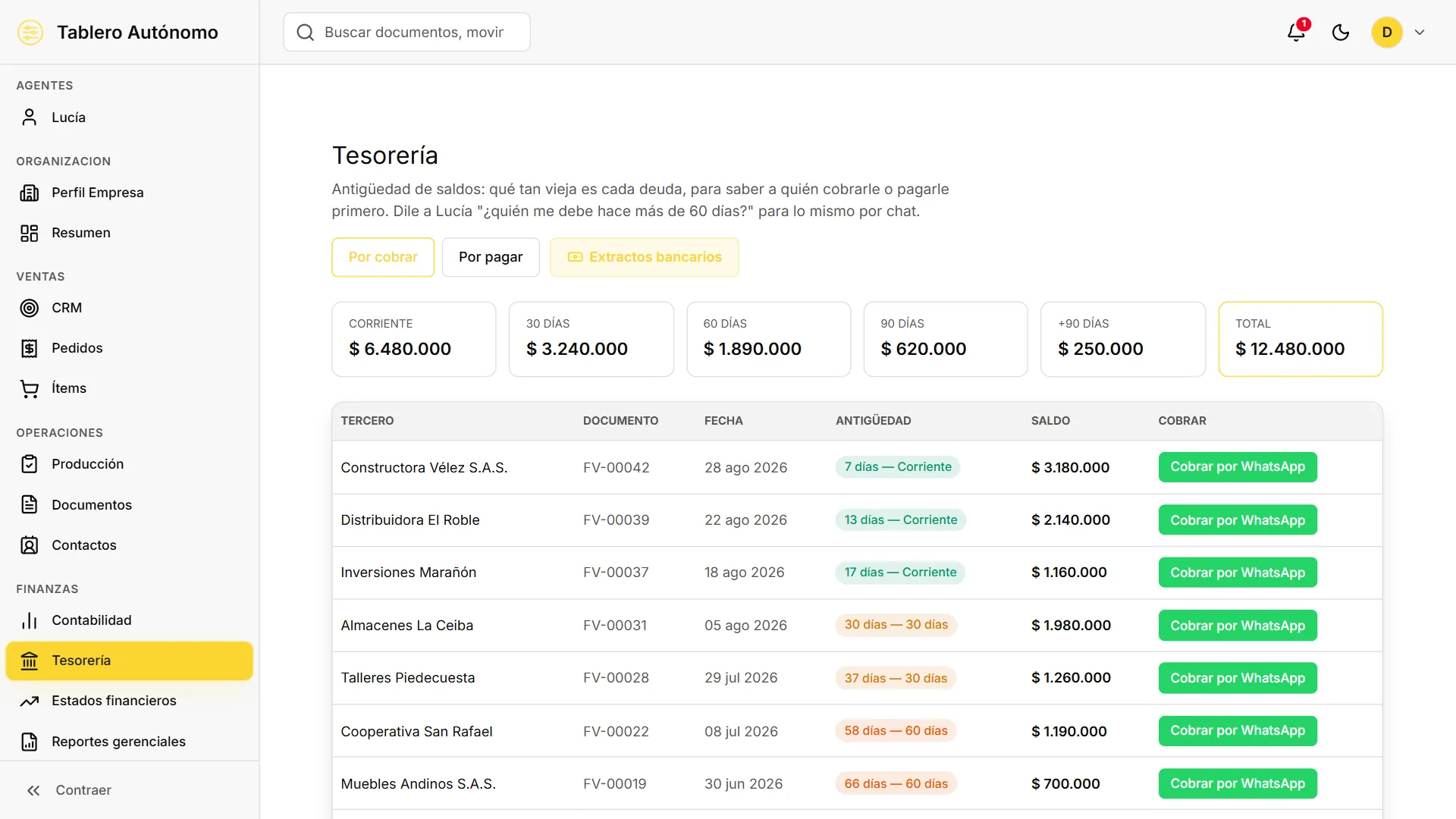Screen dimensions: 1456x819
Task: Open the Contactos address book icon
Action: pos(29,545)
